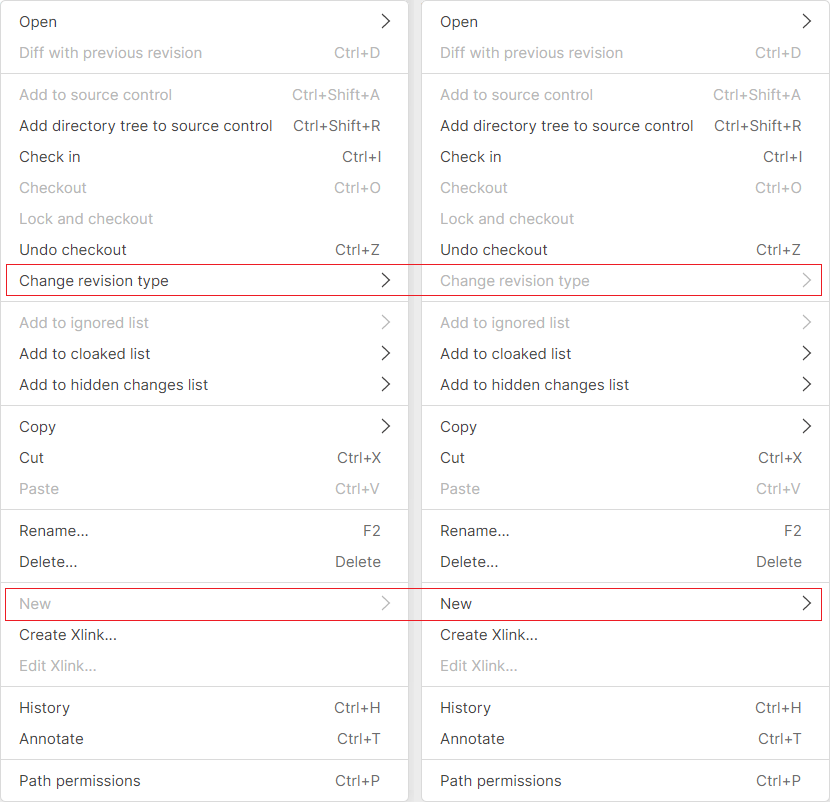Open the enabled New submenu in right menu
Image resolution: width=830 pixels, height=802 pixels.
(x=457, y=604)
